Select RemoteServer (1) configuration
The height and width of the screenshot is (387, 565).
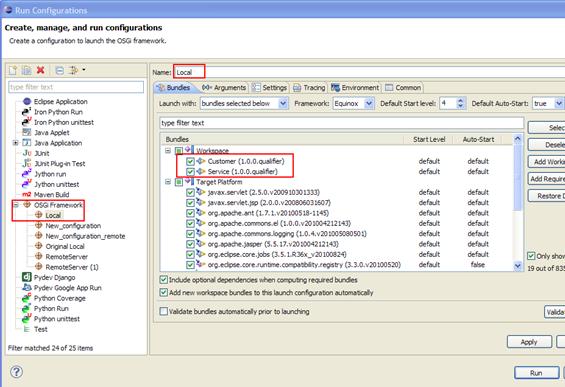(72, 267)
